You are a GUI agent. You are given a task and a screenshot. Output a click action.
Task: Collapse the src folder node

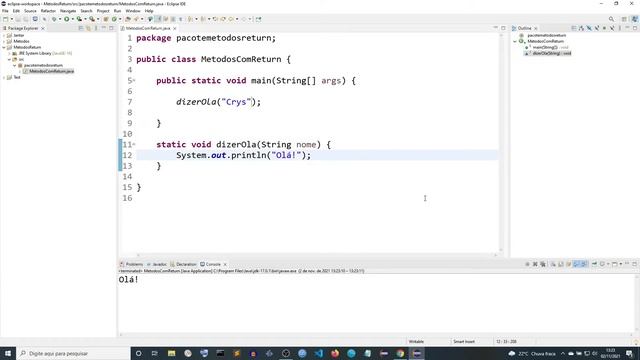click(9, 60)
